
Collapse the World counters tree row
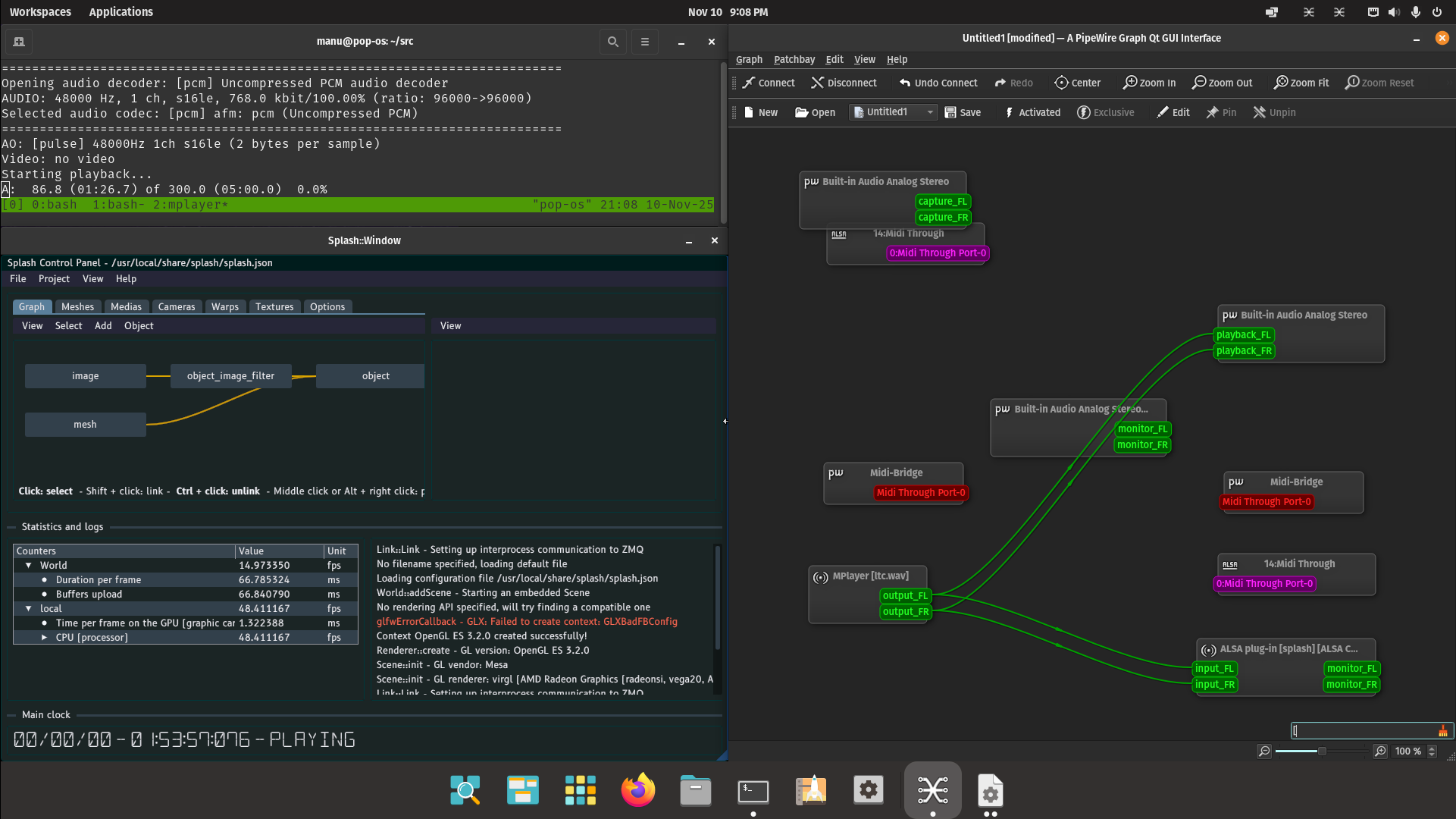(29, 565)
